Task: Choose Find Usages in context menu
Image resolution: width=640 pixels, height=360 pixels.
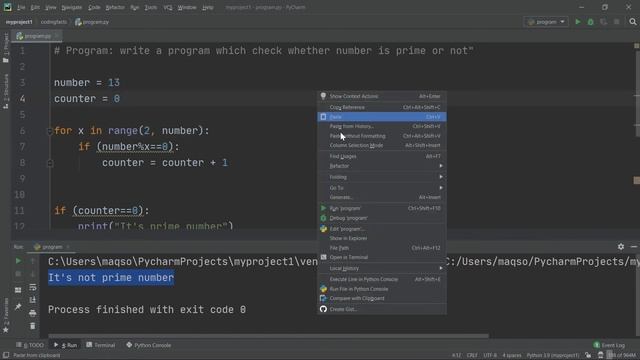Action: pyautogui.click(x=382, y=156)
